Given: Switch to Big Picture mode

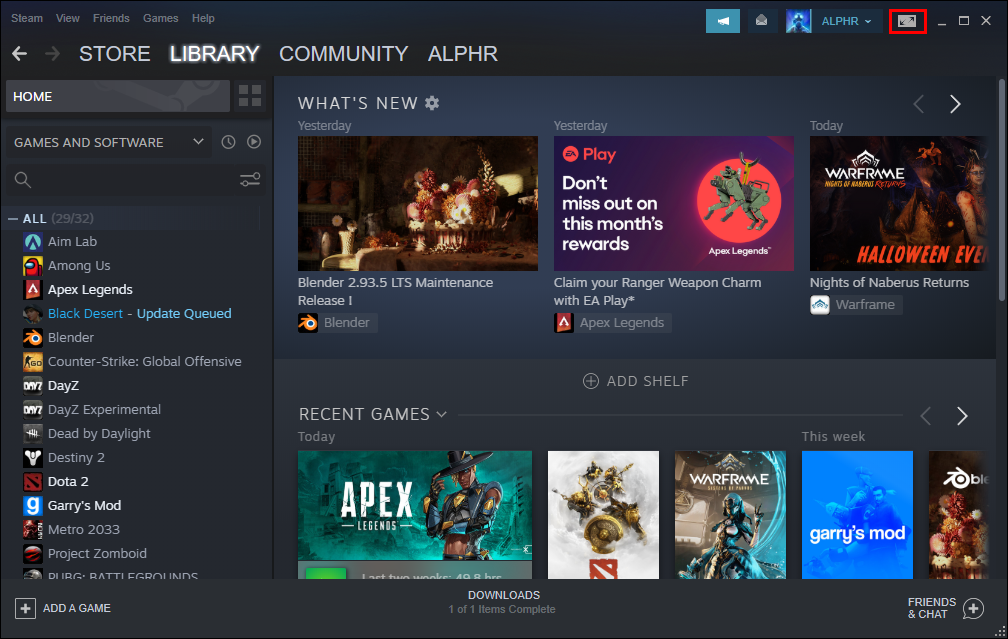Looking at the screenshot, I should point(907,21).
